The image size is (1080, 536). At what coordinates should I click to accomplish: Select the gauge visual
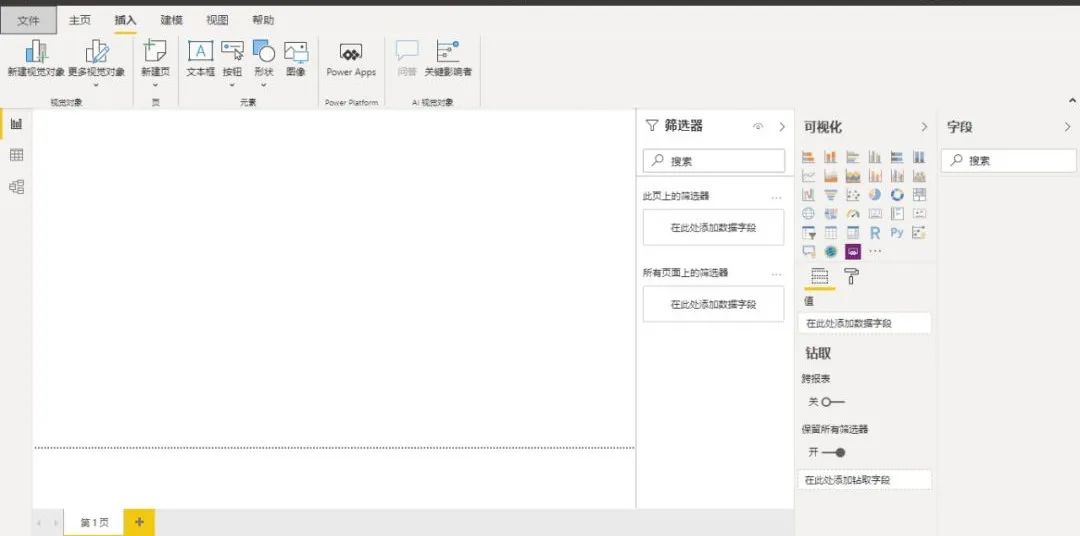pos(853,214)
